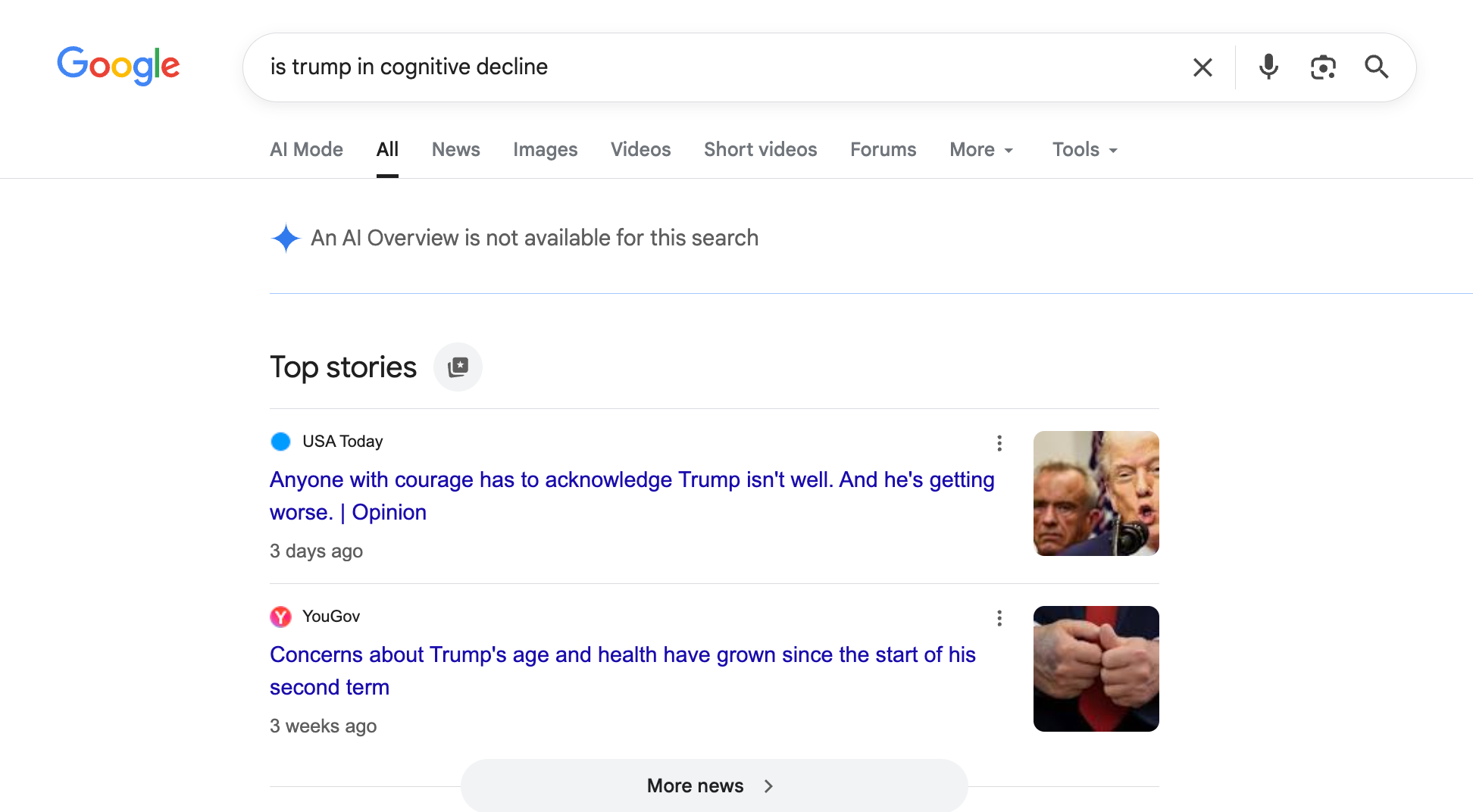Start voice search with microphone icon
The image size is (1473, 812).
(1268, 67)
